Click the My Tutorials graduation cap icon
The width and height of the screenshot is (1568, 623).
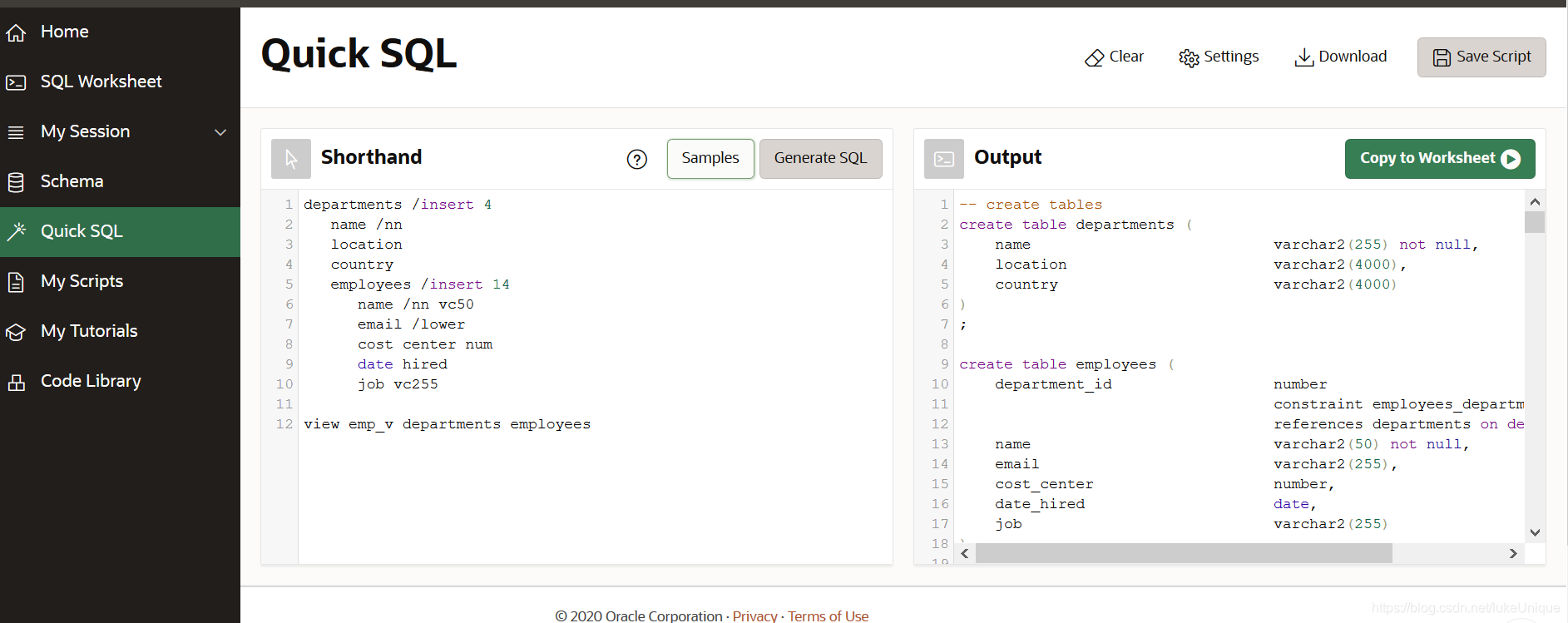pyautogui.click(x=16, y=332)
